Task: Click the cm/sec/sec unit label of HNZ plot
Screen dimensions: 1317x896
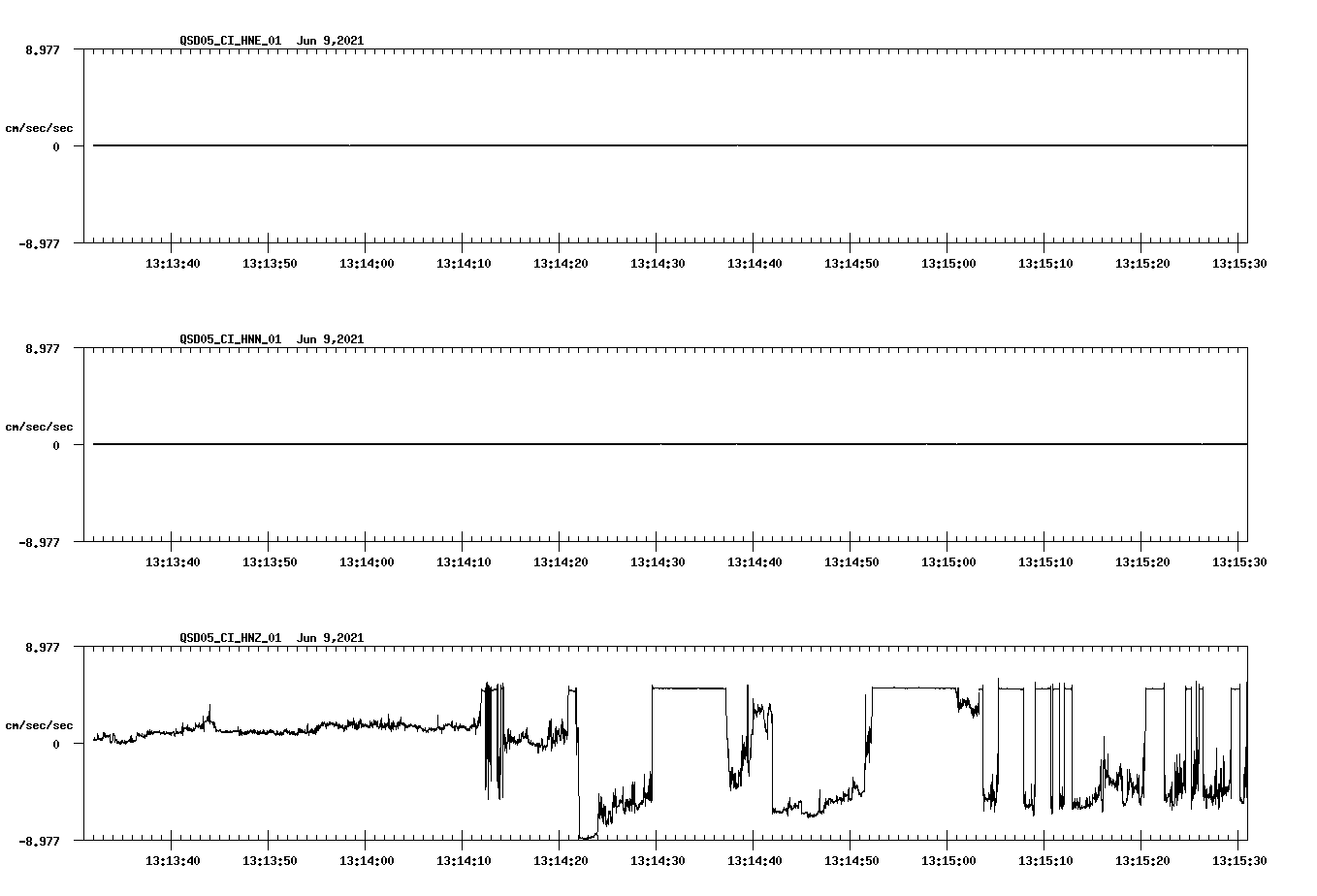Action: (39, 725)
